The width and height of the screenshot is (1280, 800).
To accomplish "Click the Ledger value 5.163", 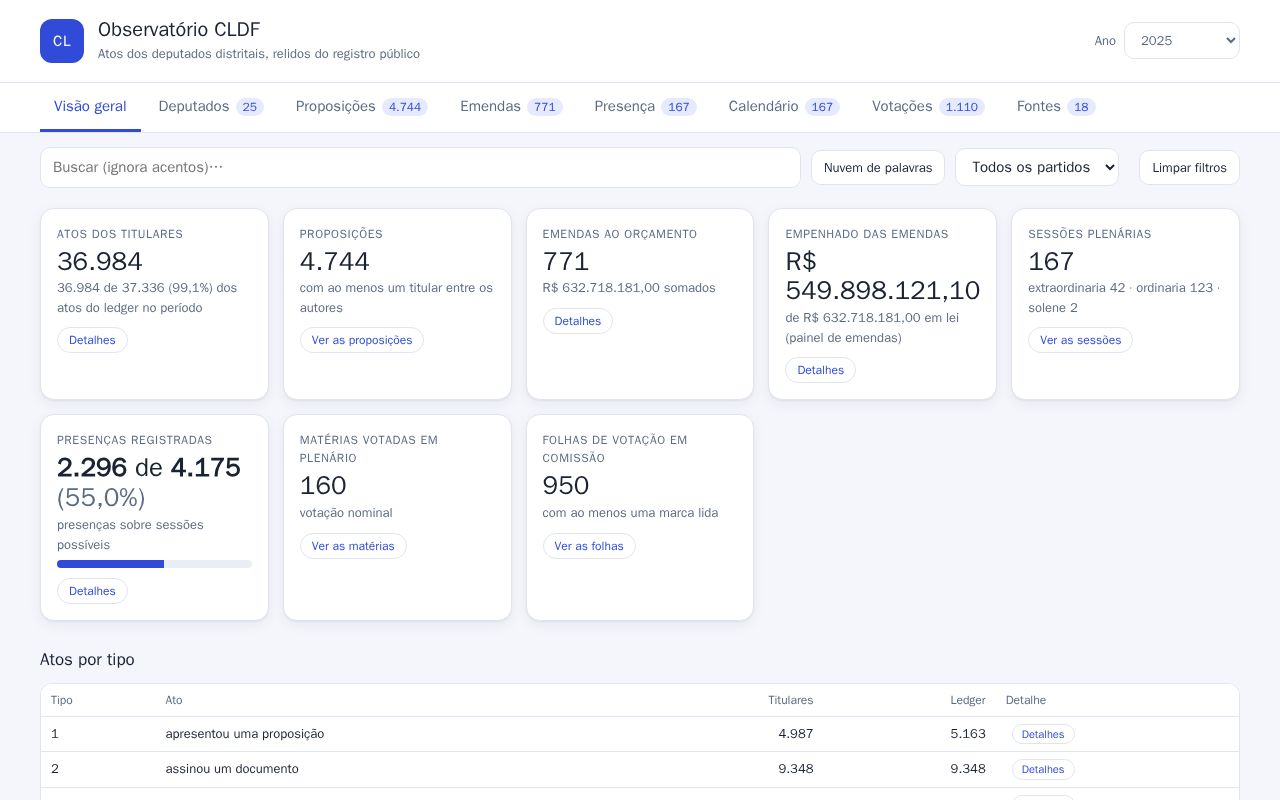I will (968, 734).
